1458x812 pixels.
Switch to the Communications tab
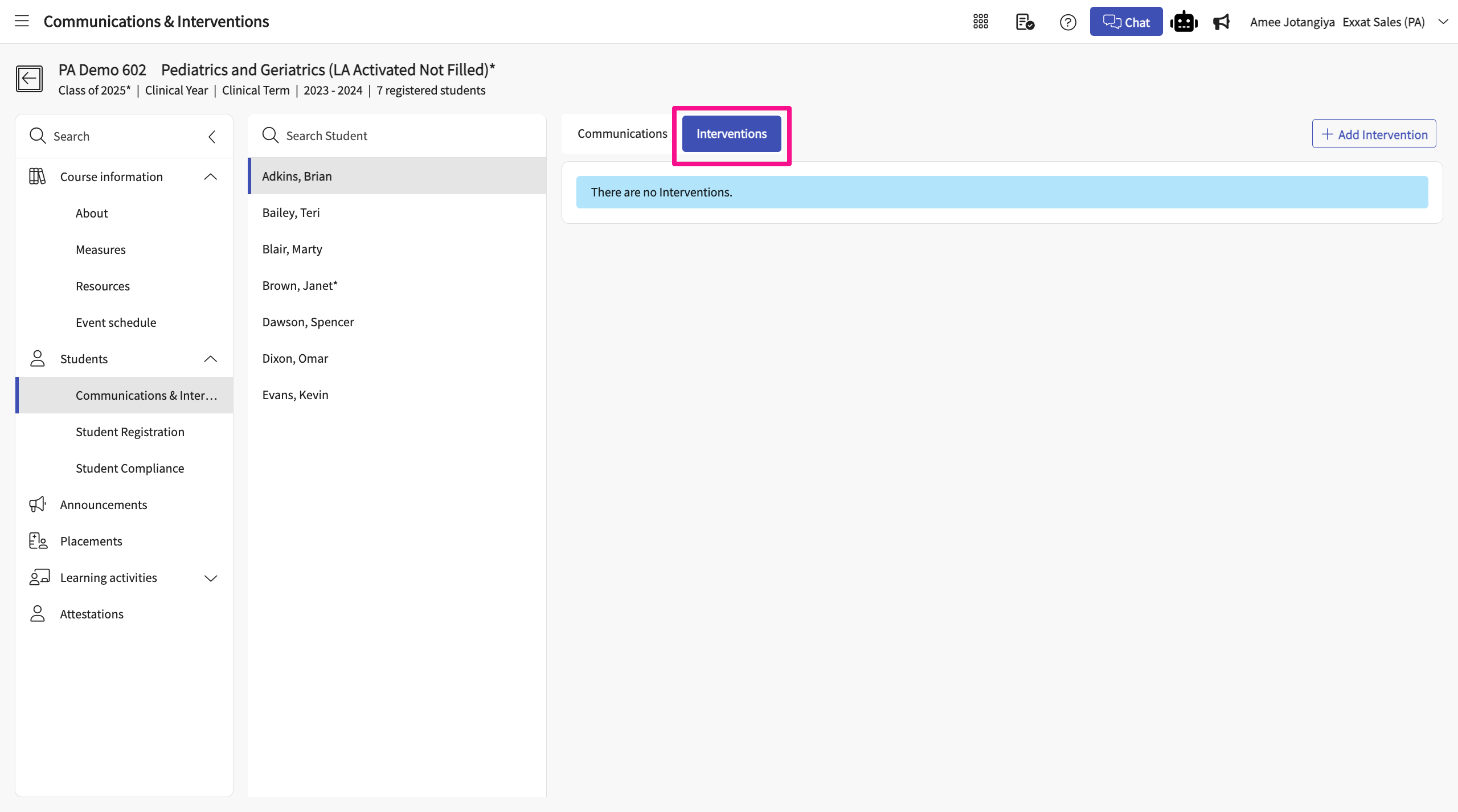pyautogui.click(x=622, y=134)
